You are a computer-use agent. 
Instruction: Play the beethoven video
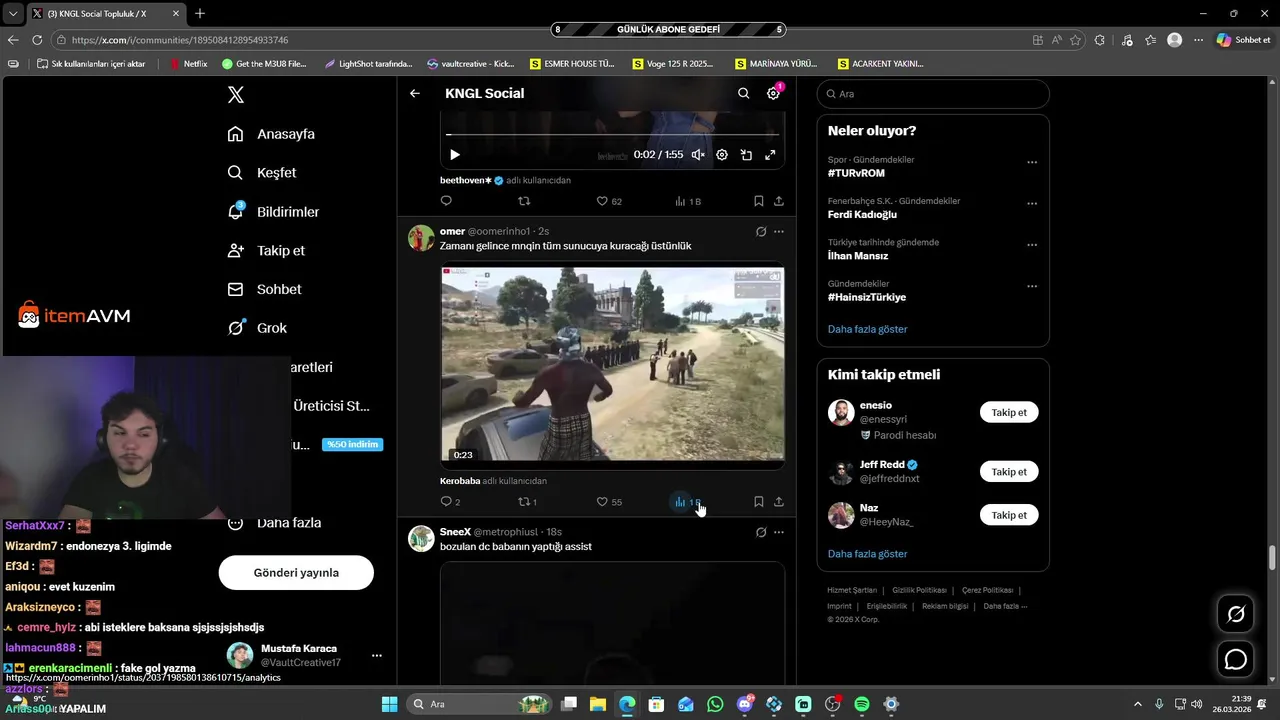click(455, 155)
